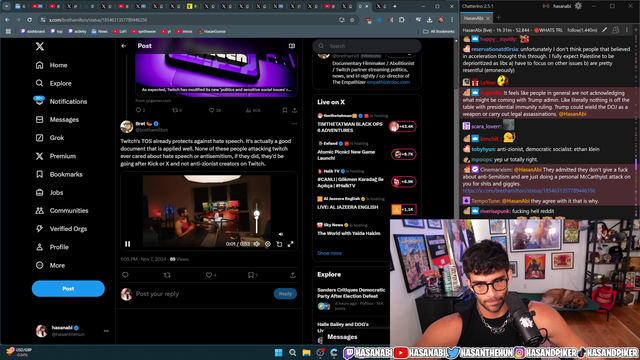640x360 pixels.
Task: Go back with the Post header arrow
Action: click(124, 46)
